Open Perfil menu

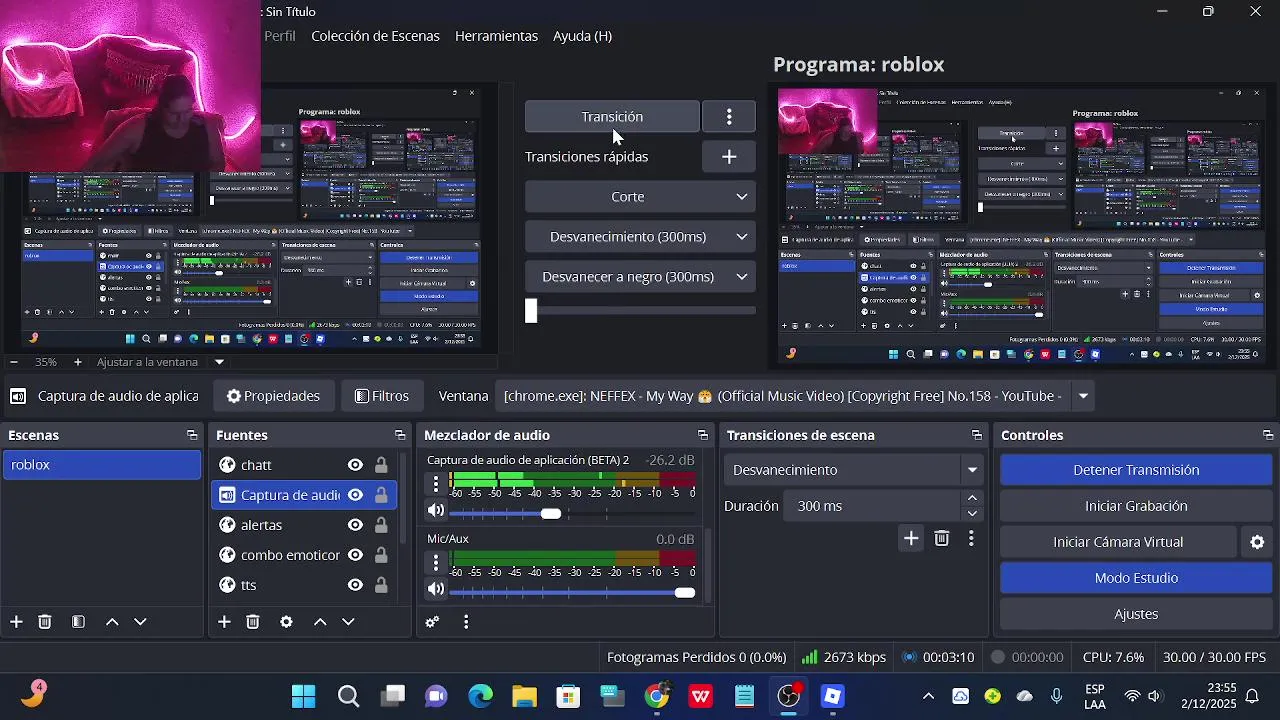pyautogui.click(x=280, y=36)
